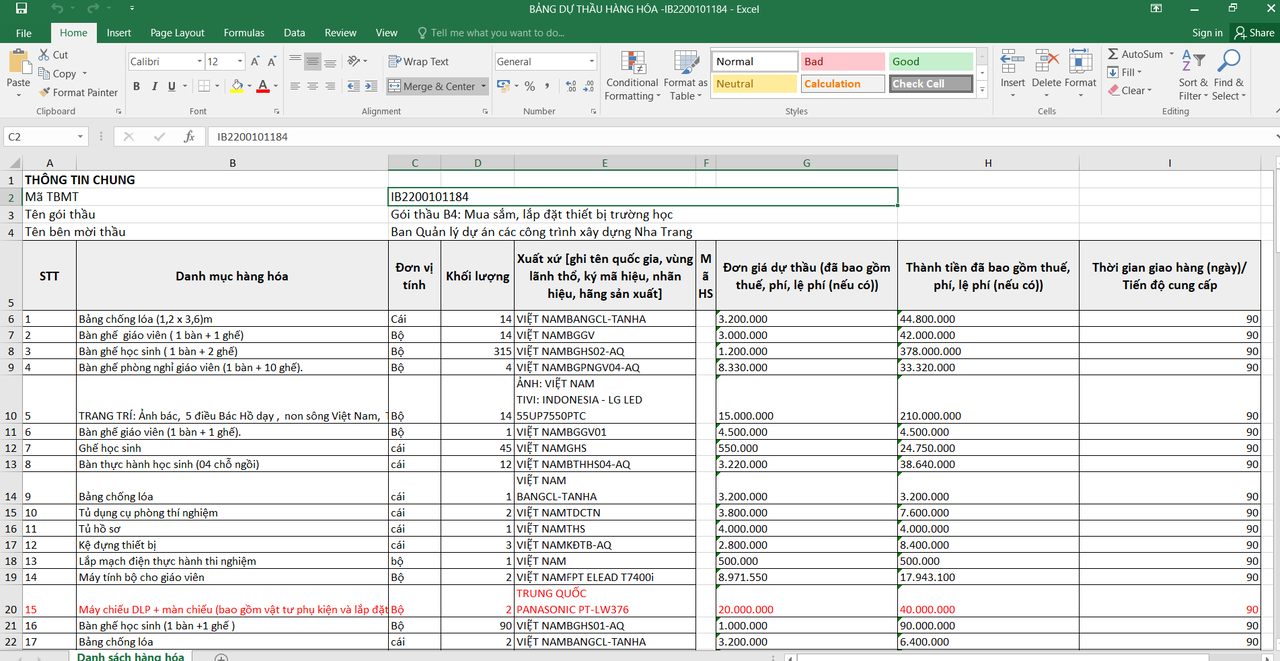Apply the Check Cell style
Screen dimensions: 1280x661
[930, 84]
